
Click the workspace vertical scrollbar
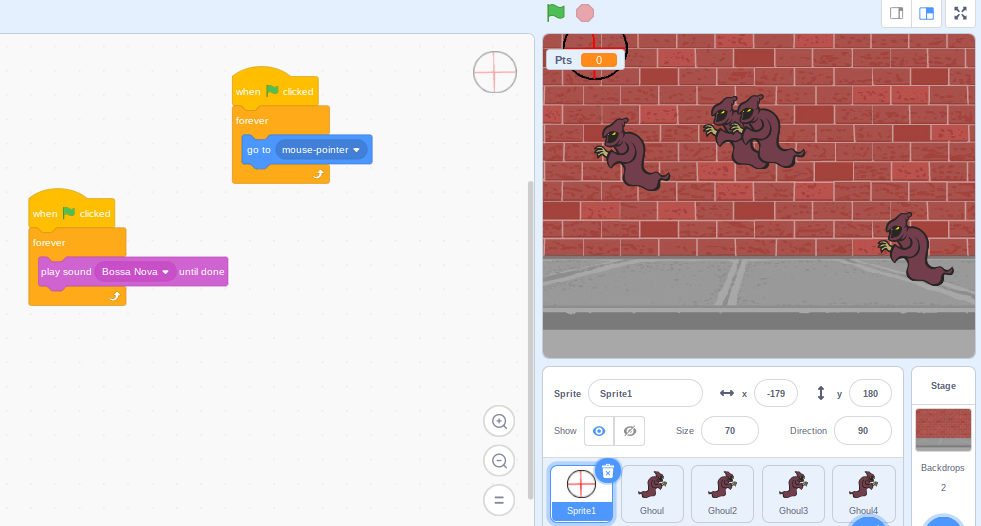click(530, 340)
